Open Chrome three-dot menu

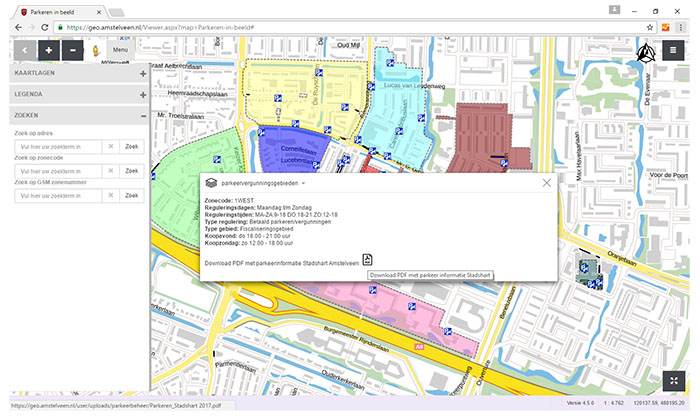(x=681, y=27)
